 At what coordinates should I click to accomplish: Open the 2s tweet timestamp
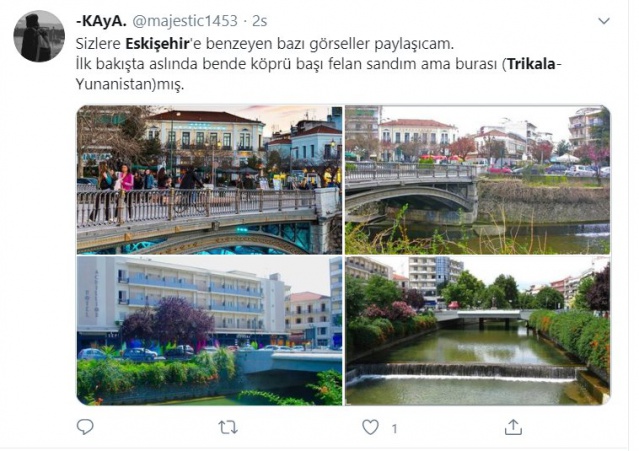[x=259, y=21]
